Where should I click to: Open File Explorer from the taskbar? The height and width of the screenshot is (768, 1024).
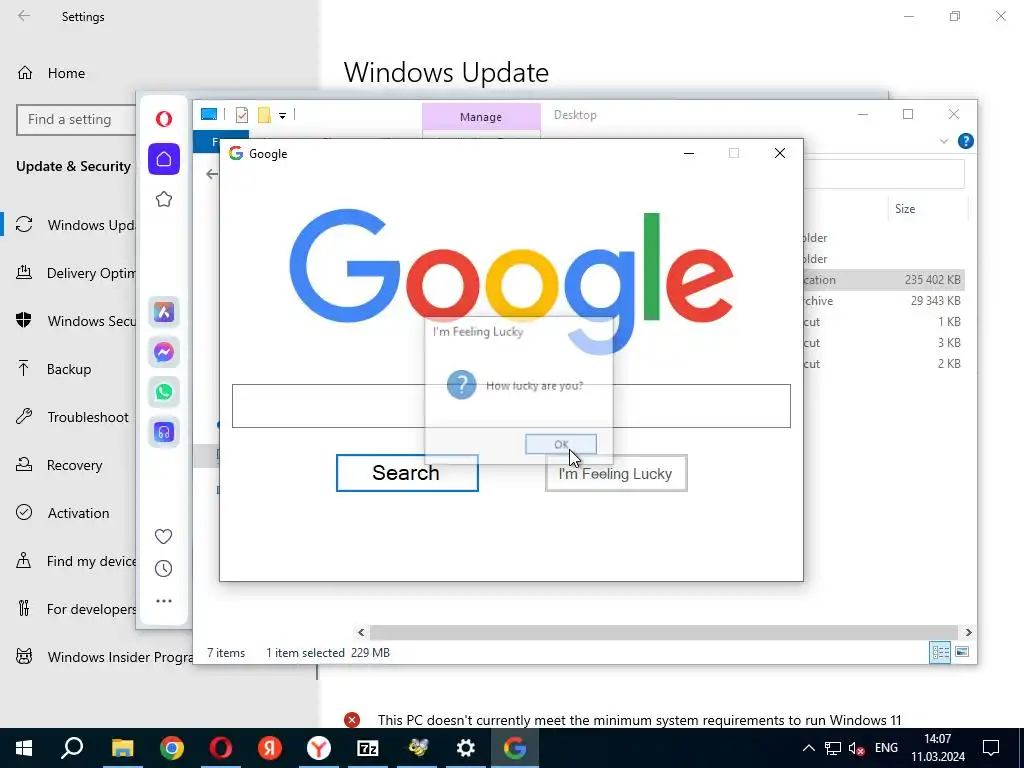[x=122, y=748]
